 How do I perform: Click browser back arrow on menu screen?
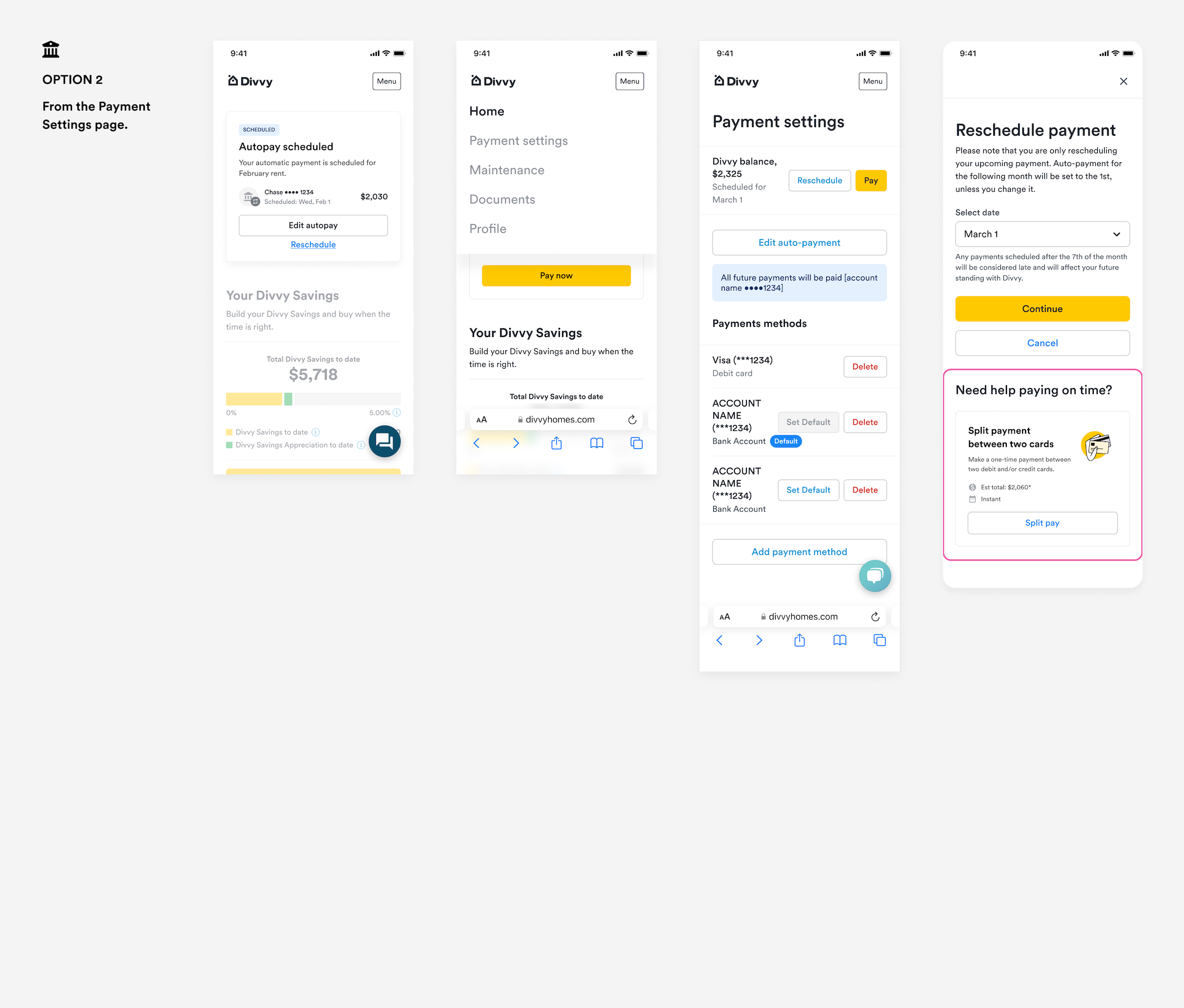pos(476,443)
